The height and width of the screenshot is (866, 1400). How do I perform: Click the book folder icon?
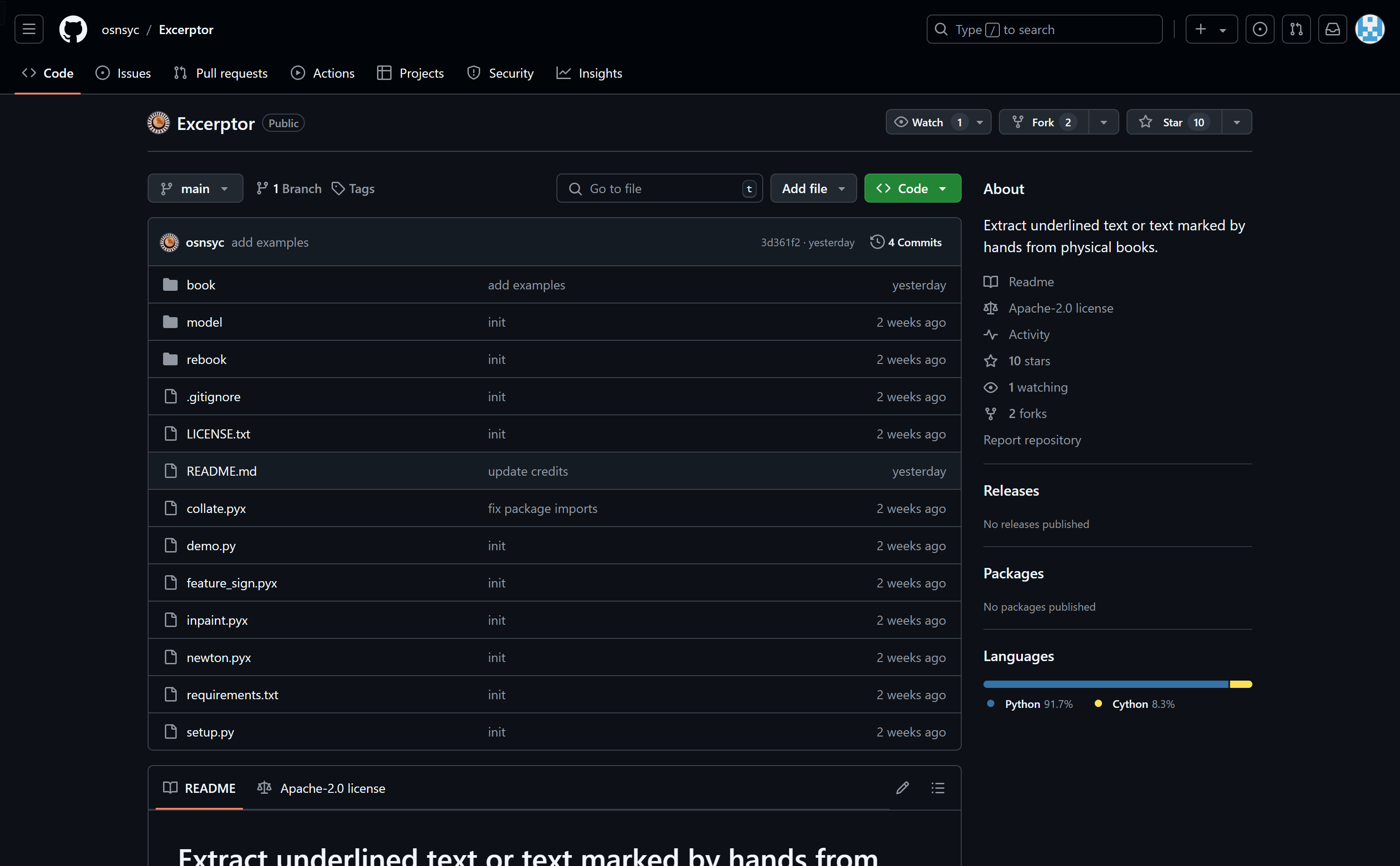point(170,285)
